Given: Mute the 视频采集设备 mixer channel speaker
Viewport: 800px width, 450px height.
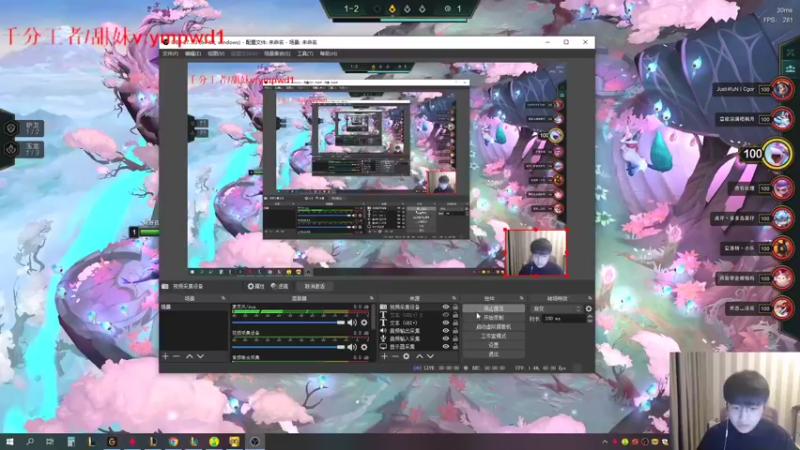Looking at the screenshot, I should [352, 347].
